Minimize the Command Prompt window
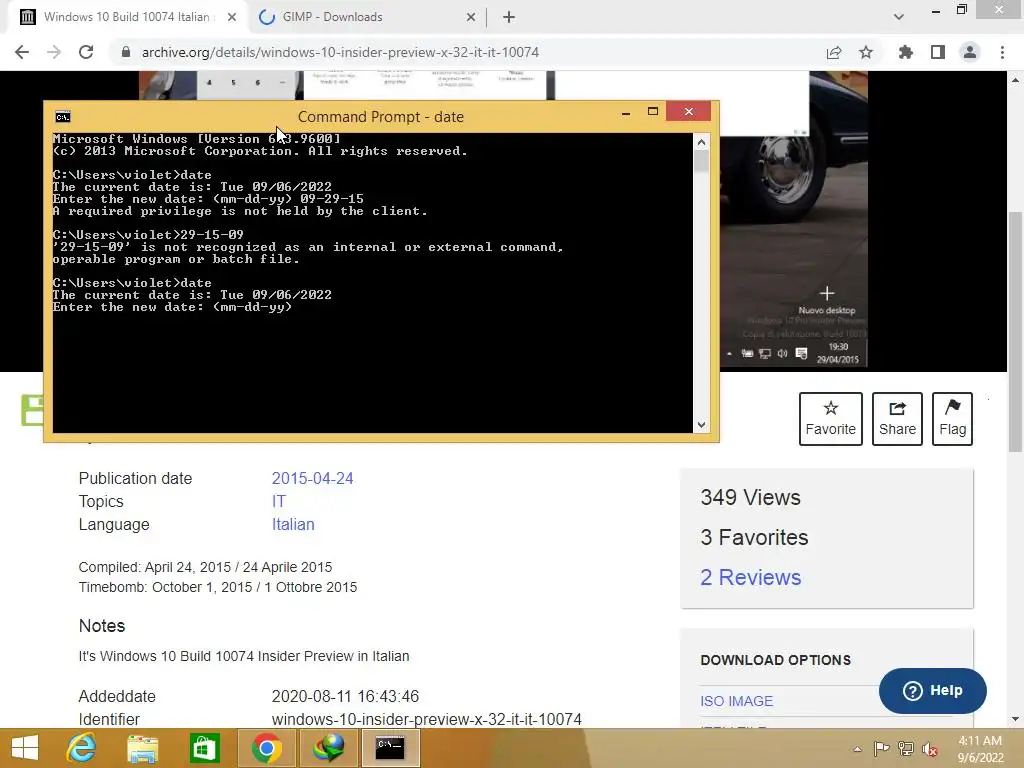Image resolution: width=1024 pixels, height=768 pixels. [x=626, y=112]
